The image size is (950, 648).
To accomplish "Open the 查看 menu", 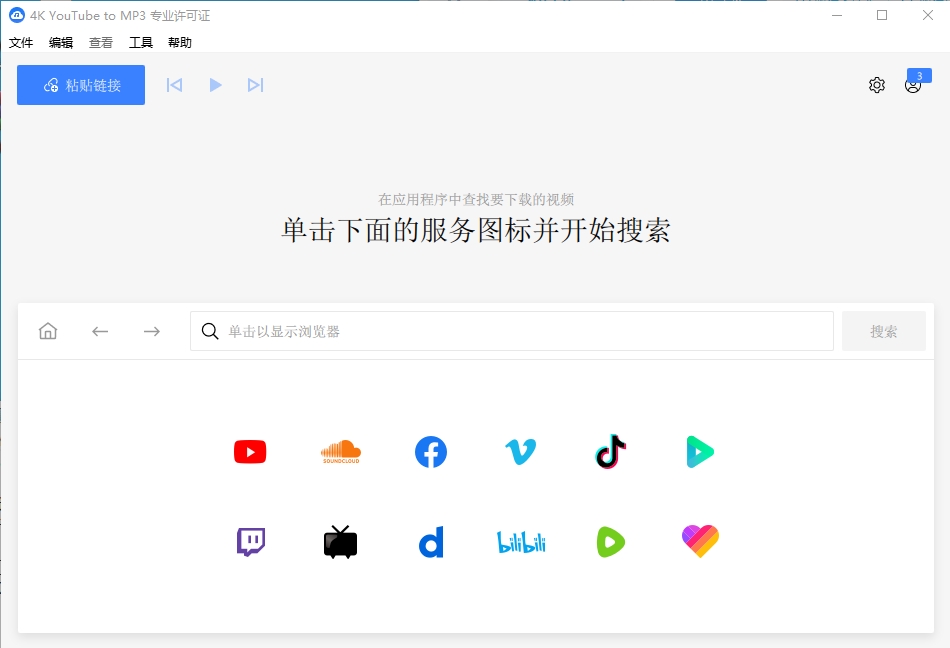I will [x=101, y=42].
